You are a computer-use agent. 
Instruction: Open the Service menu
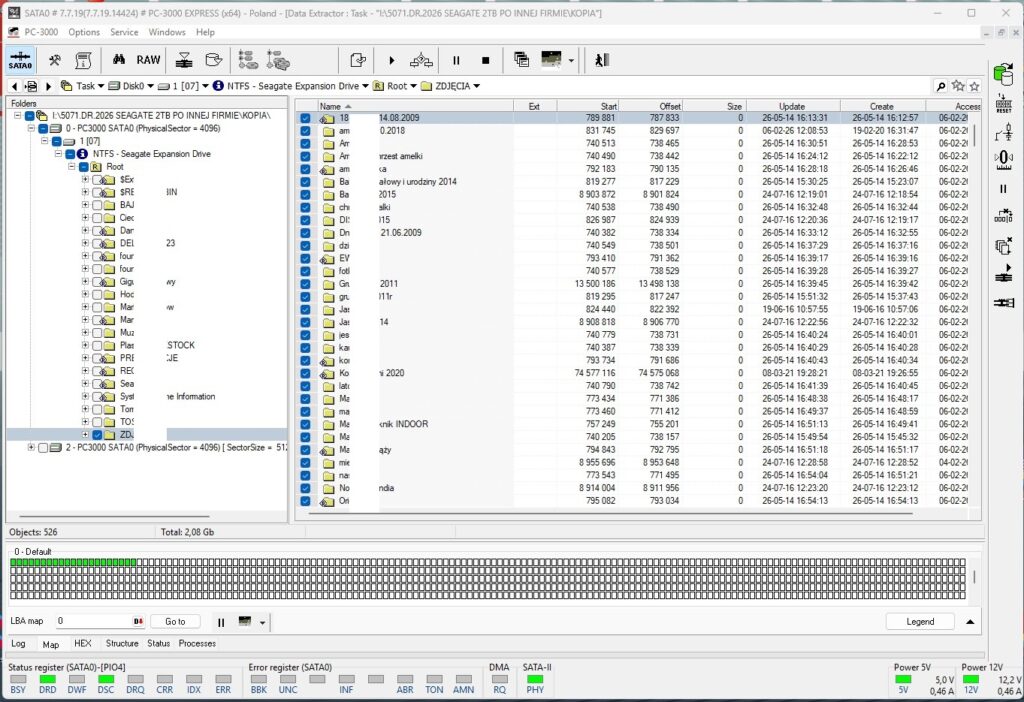pyautogui.click(x=124, y=32)
